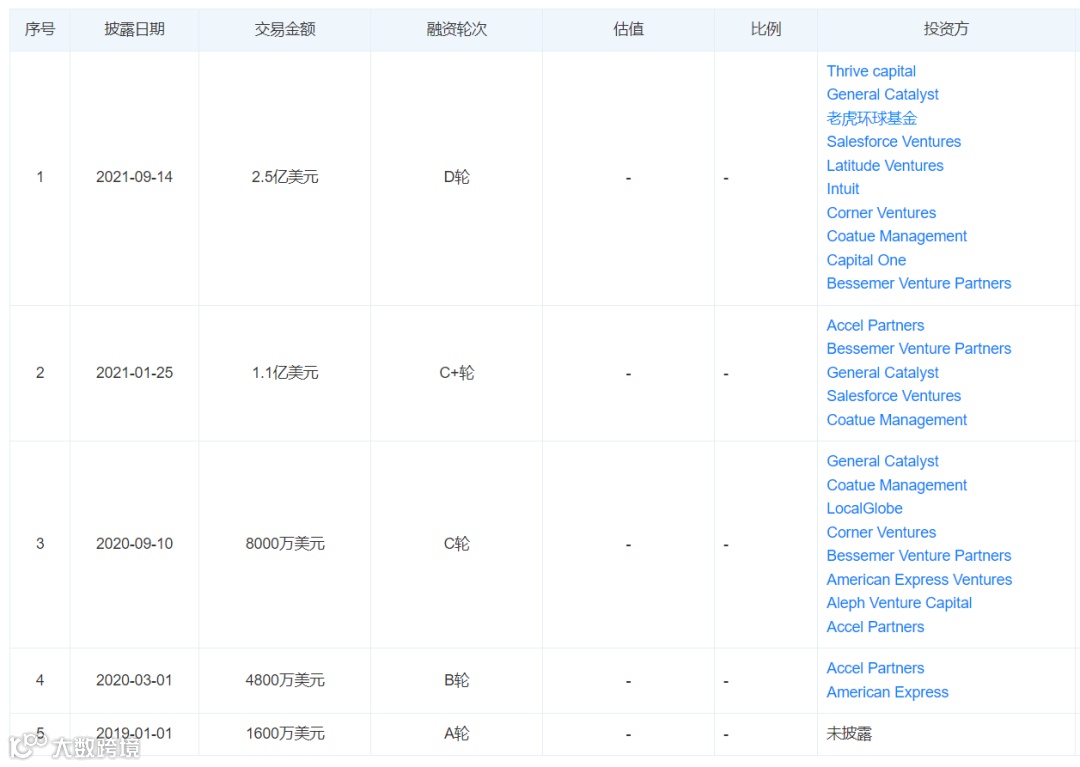Screen dimensions: 1080x767
Task: Open Coatue Management link in C+轮 row
Action: [x=896, y=420]
